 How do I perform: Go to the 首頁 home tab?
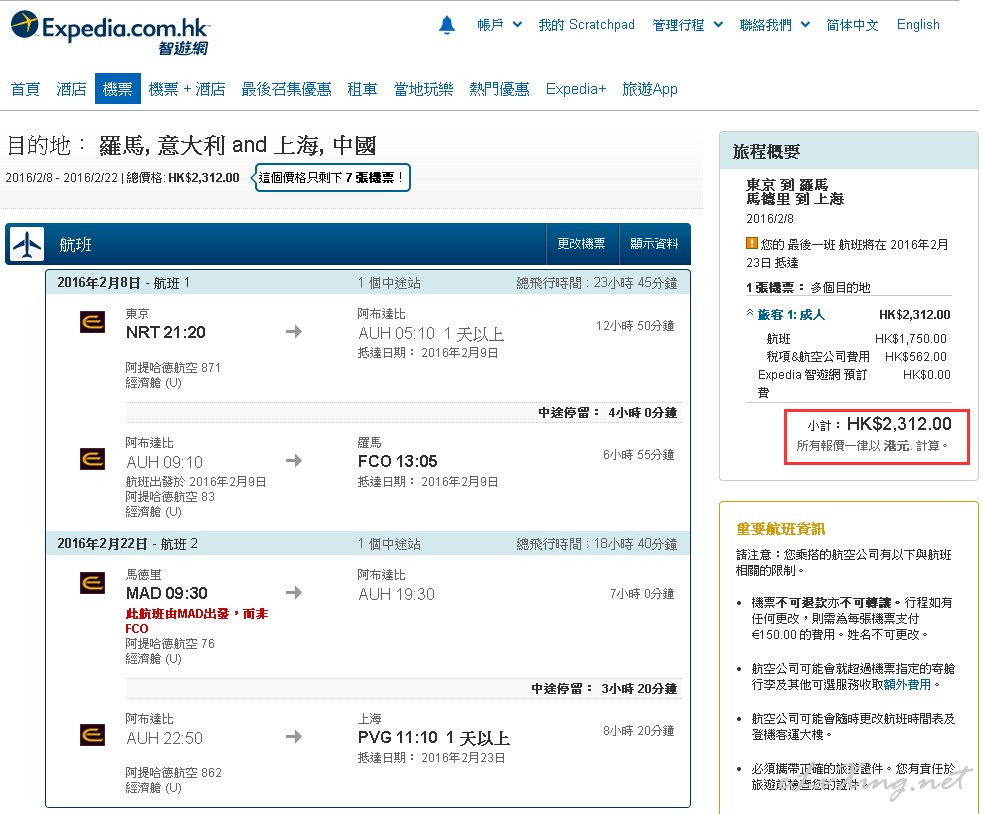[26, 89]
